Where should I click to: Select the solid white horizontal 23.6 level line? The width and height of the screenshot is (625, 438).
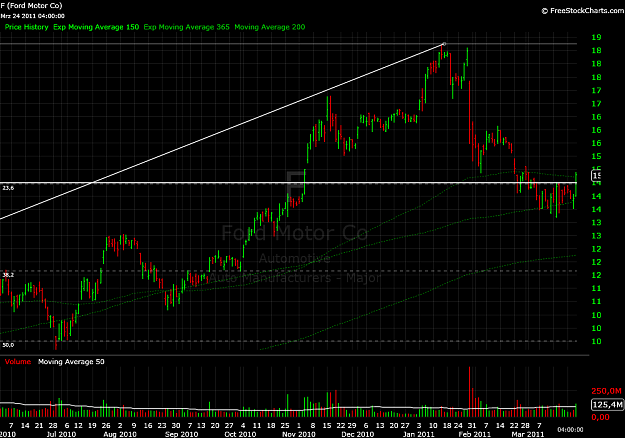coord(289,183)
